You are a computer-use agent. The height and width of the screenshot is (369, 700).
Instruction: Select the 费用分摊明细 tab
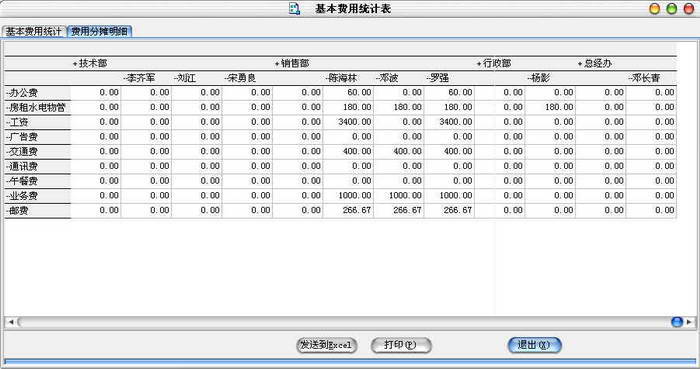pos(100,31)
